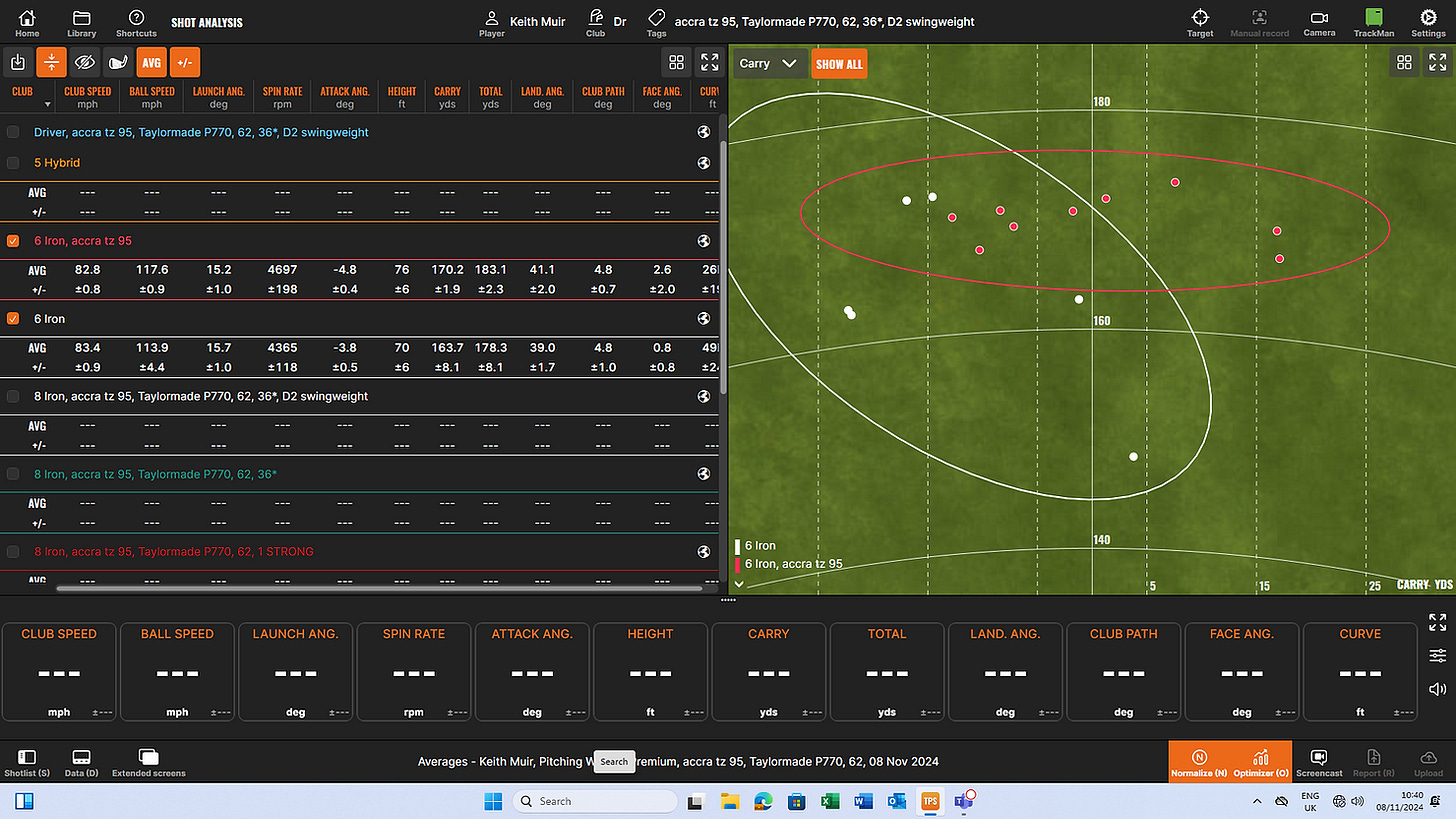Viewport: 1456px width, 819px height.
Task: Open the Target settings
Action: click(x=1200, y=22)
